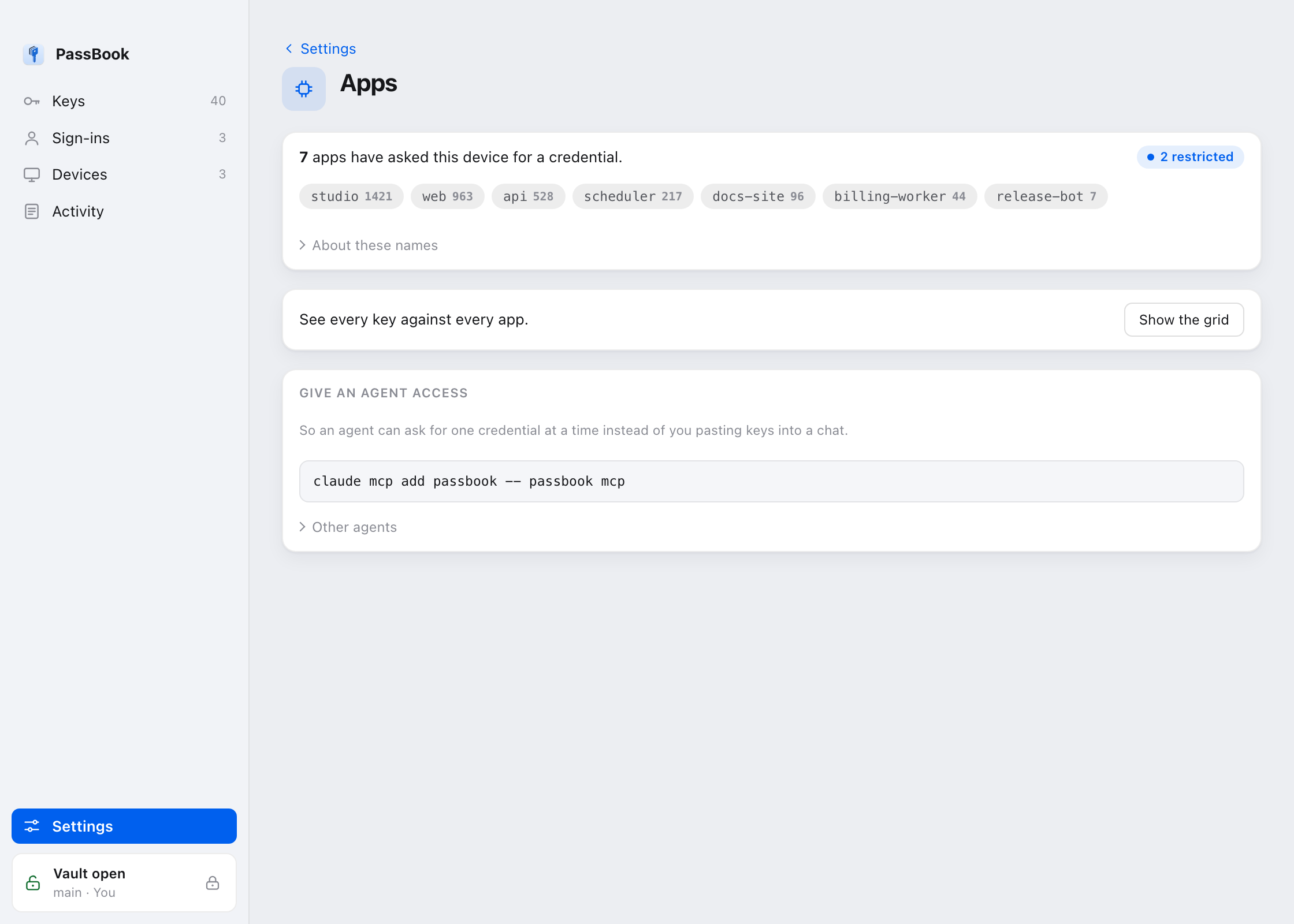Click the PassBook app name
Image resolution: width=1294 pixels, height=924 pixels.
pos(92,54)
